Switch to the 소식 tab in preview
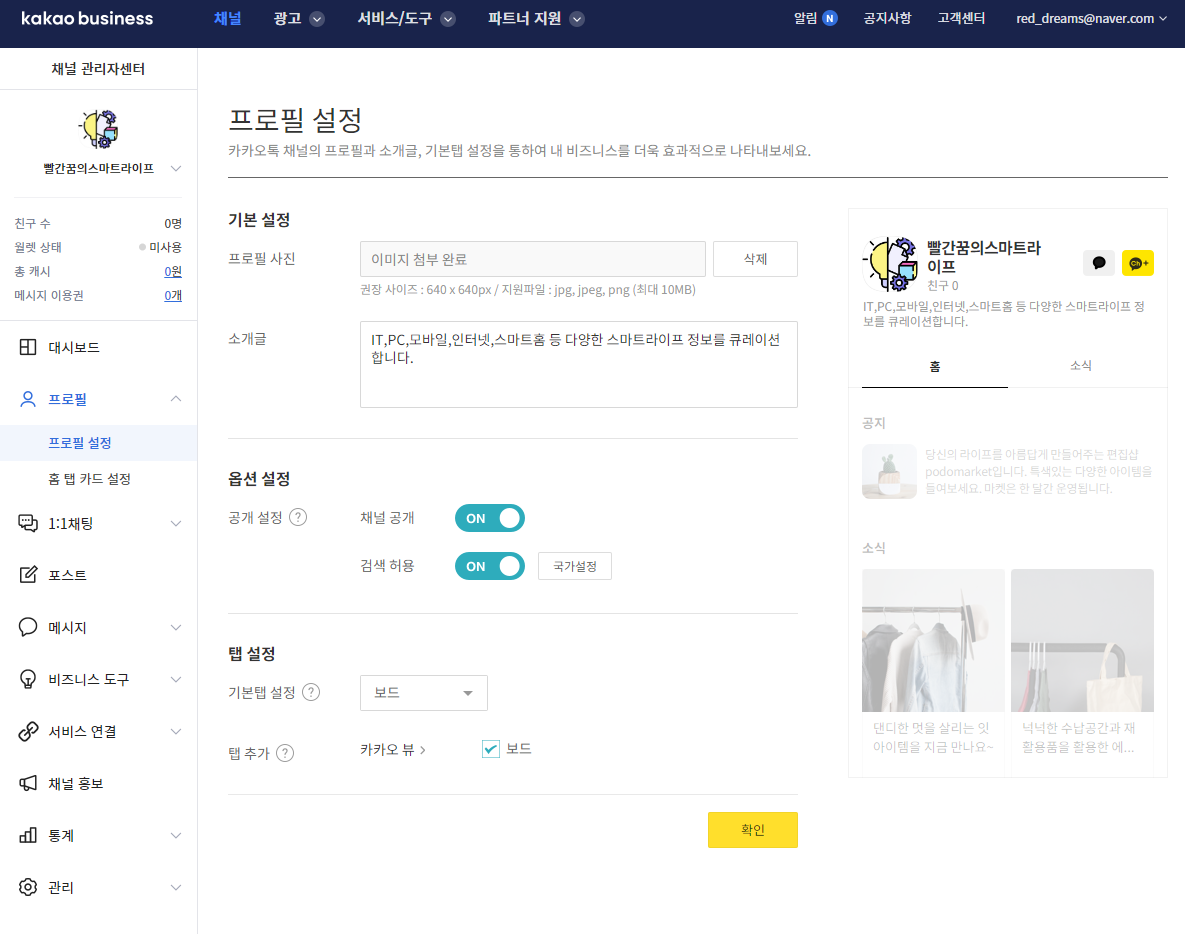1185x934 pixels. [x=1081, y=366]
